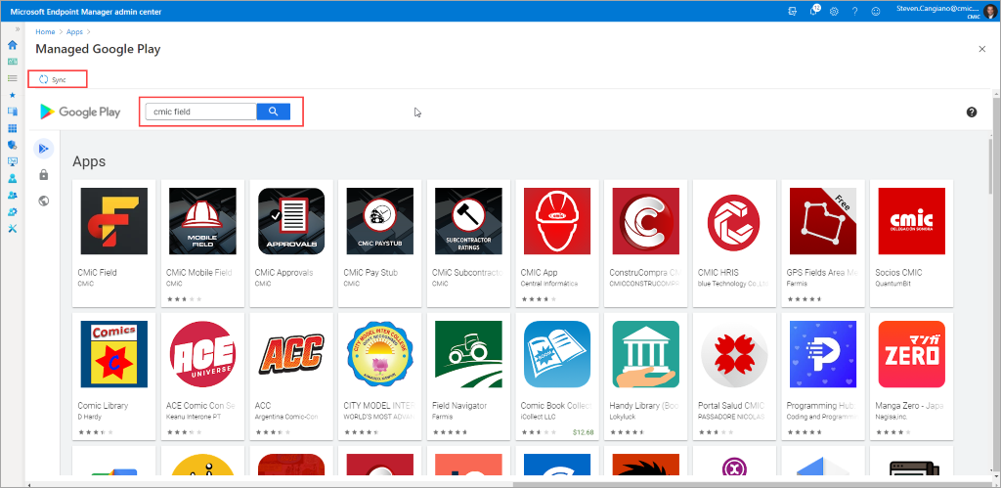Open the Settings gear in the header
1001x488 pixels.
pyautogui.click(x=834, y=11)
